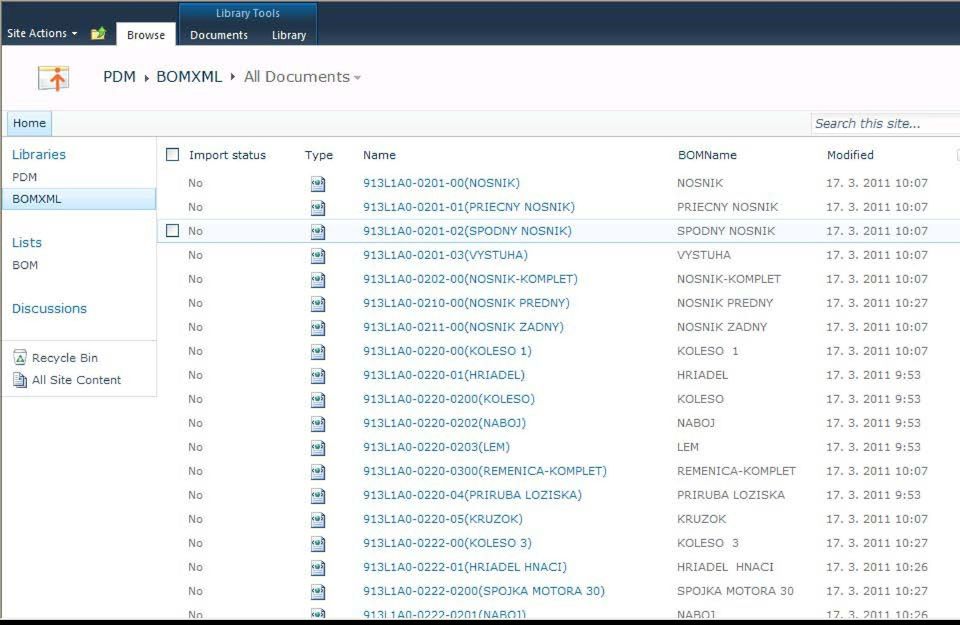Click file type icon for PRIECNY NOSNIK row
960x625 pixels.
tap(318, 208)
